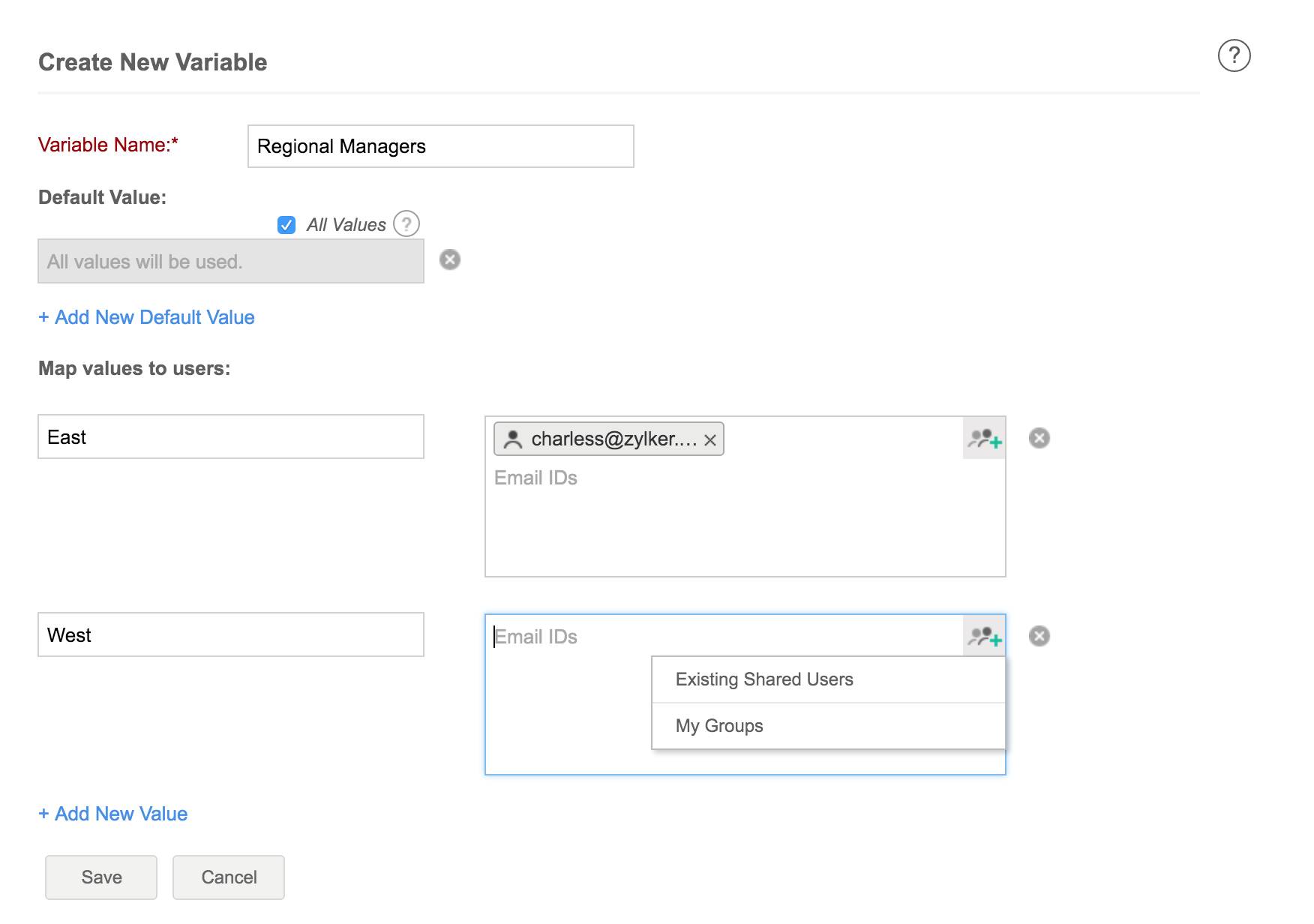Focus the Variable Name text field

[440, 146]
